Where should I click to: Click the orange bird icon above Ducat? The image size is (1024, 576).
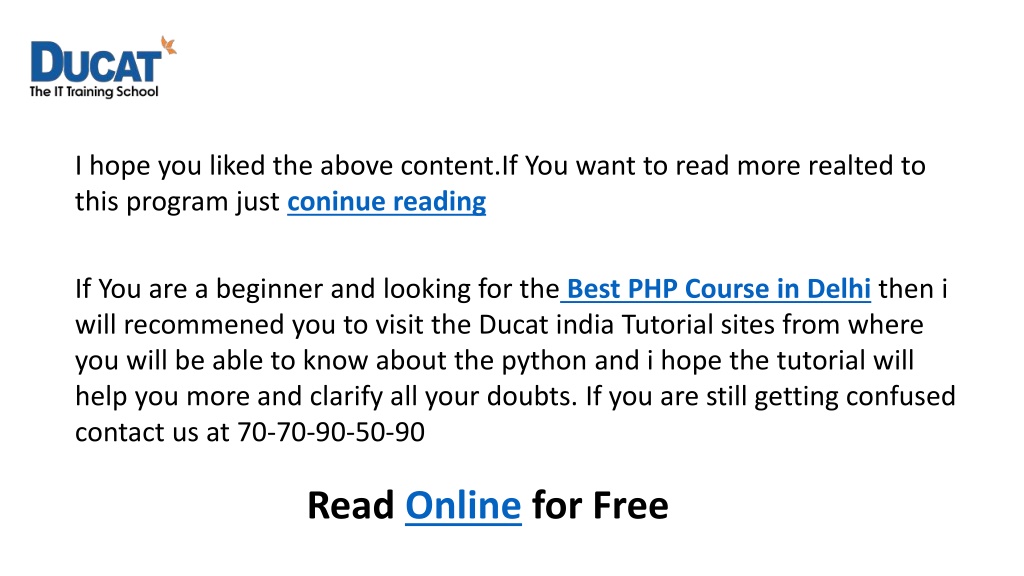pos(168,46)
